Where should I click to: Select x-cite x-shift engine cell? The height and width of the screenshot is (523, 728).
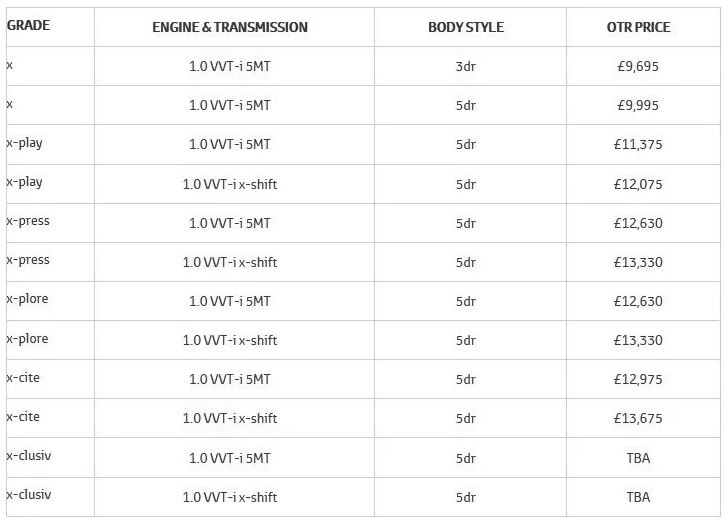(230, 418)
